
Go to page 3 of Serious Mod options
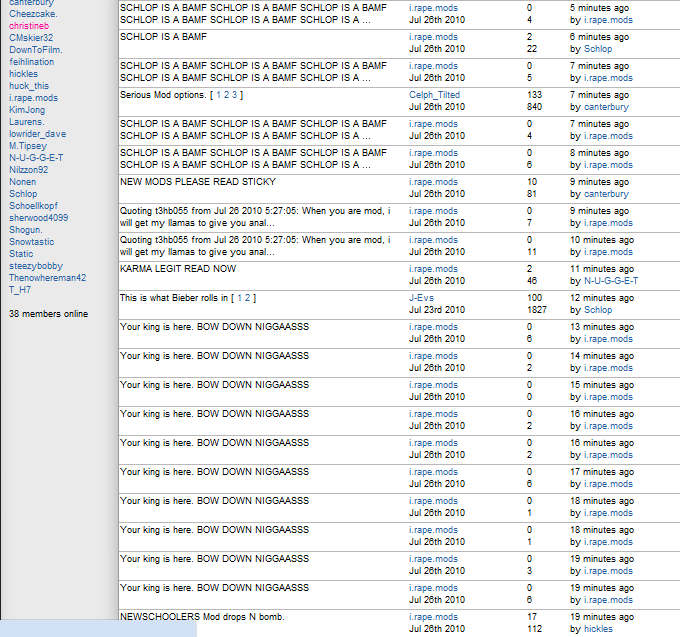tap(234, 95)
